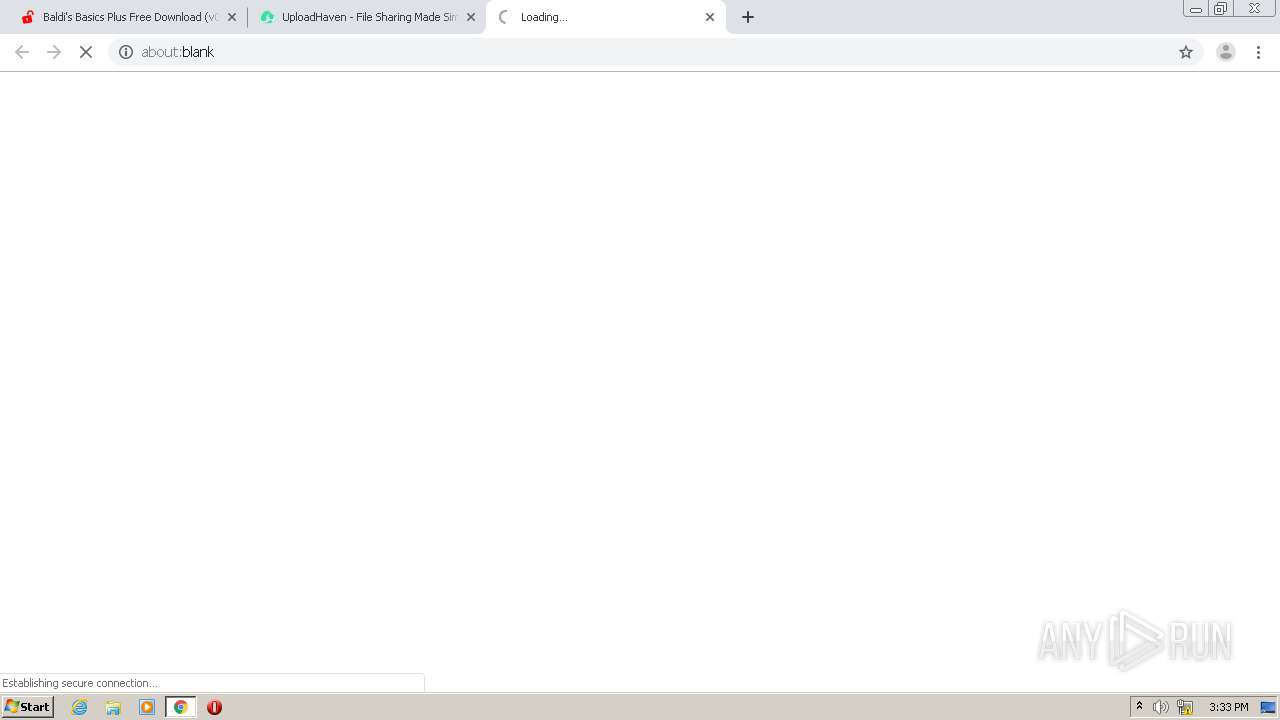Go back to previous page
1280x720 pixels.
tap(22, 52)
